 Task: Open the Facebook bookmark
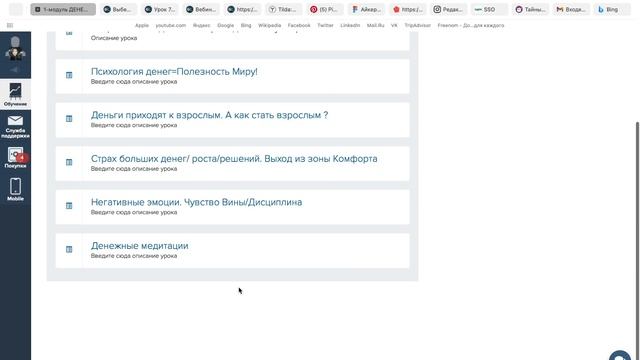299,25
